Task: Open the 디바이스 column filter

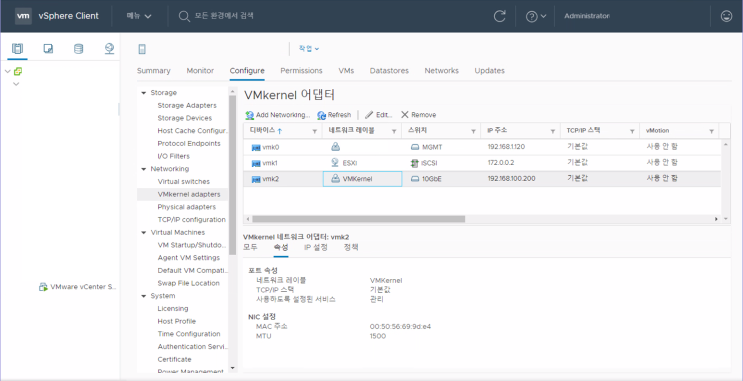Action: click(x=315, y=131)
